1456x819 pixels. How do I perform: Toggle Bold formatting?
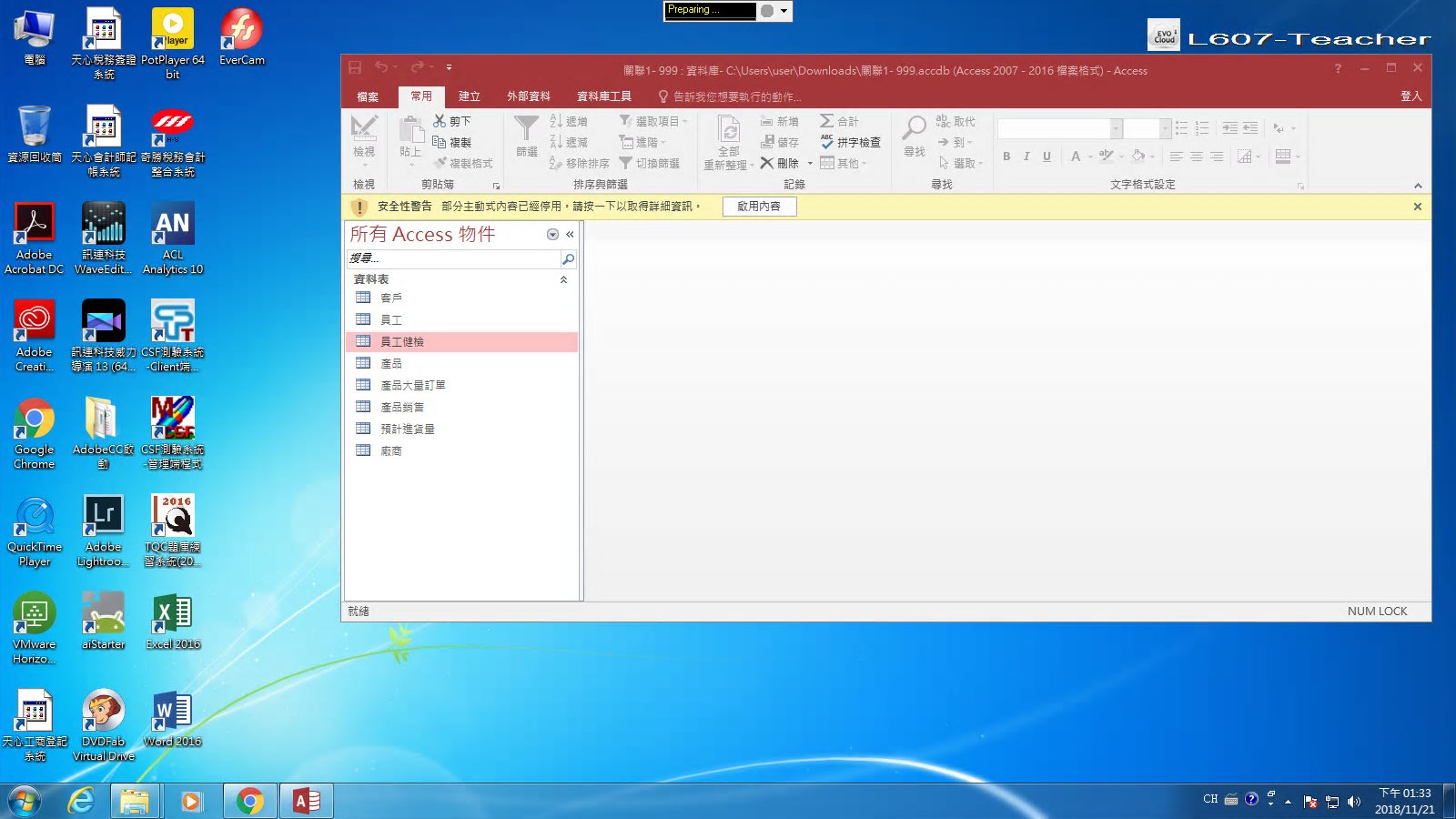click(x=1006, y=157)
